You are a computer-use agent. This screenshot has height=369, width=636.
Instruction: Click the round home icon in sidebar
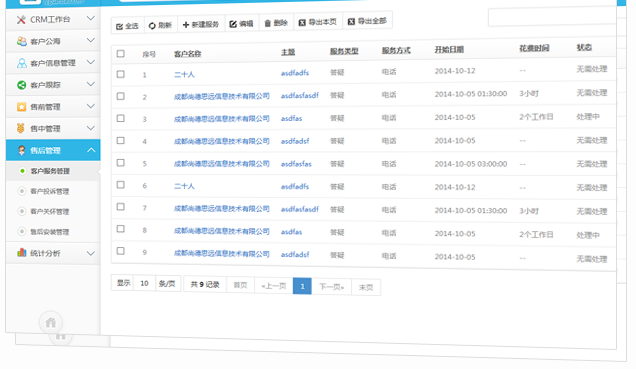[51, 323]
